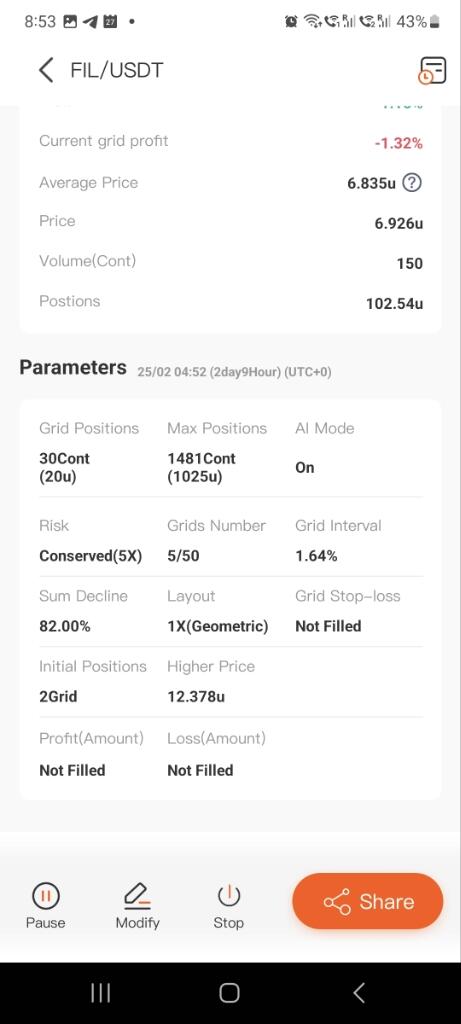Screen dimensions: 461x1024
Task: Select the Layout 1X(Geometric) value
Action: coord(217,626)
